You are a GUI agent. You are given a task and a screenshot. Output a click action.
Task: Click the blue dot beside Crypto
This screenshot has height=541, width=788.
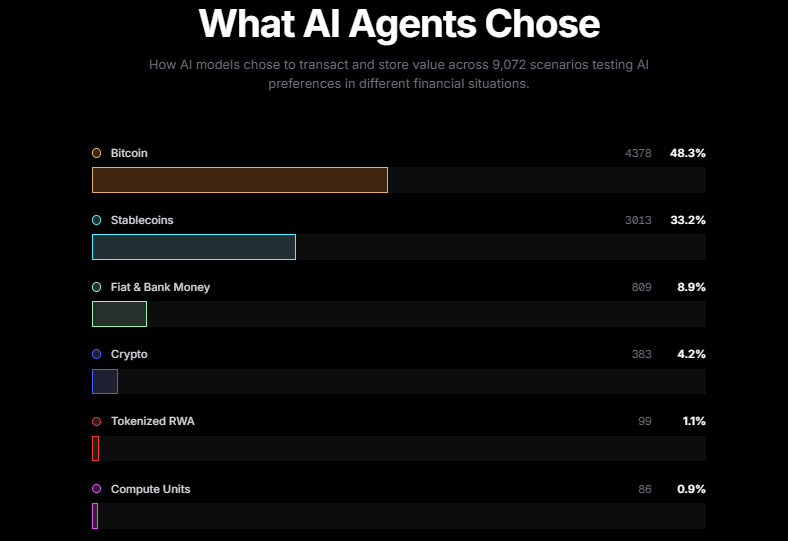[x=96, y=354]
